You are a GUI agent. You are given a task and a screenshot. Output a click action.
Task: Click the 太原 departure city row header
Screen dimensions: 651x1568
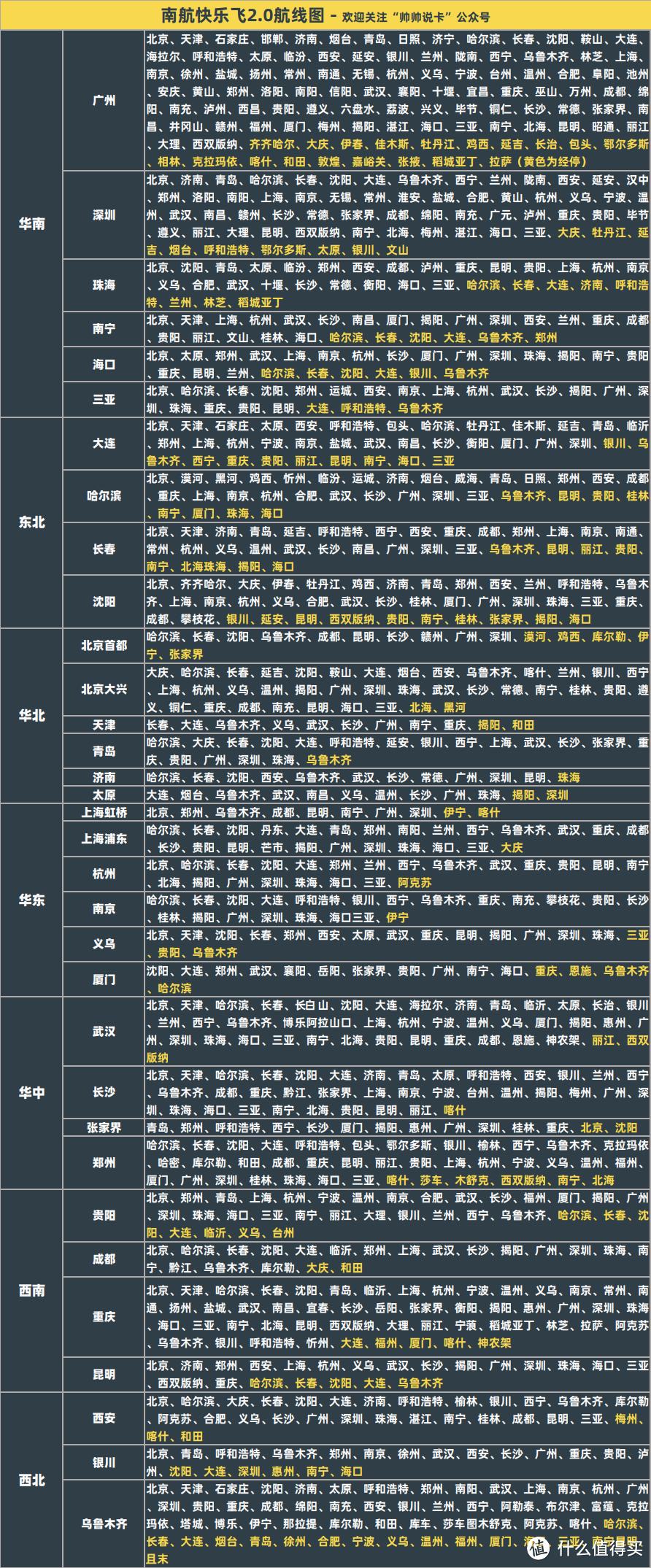coord(104,795)
